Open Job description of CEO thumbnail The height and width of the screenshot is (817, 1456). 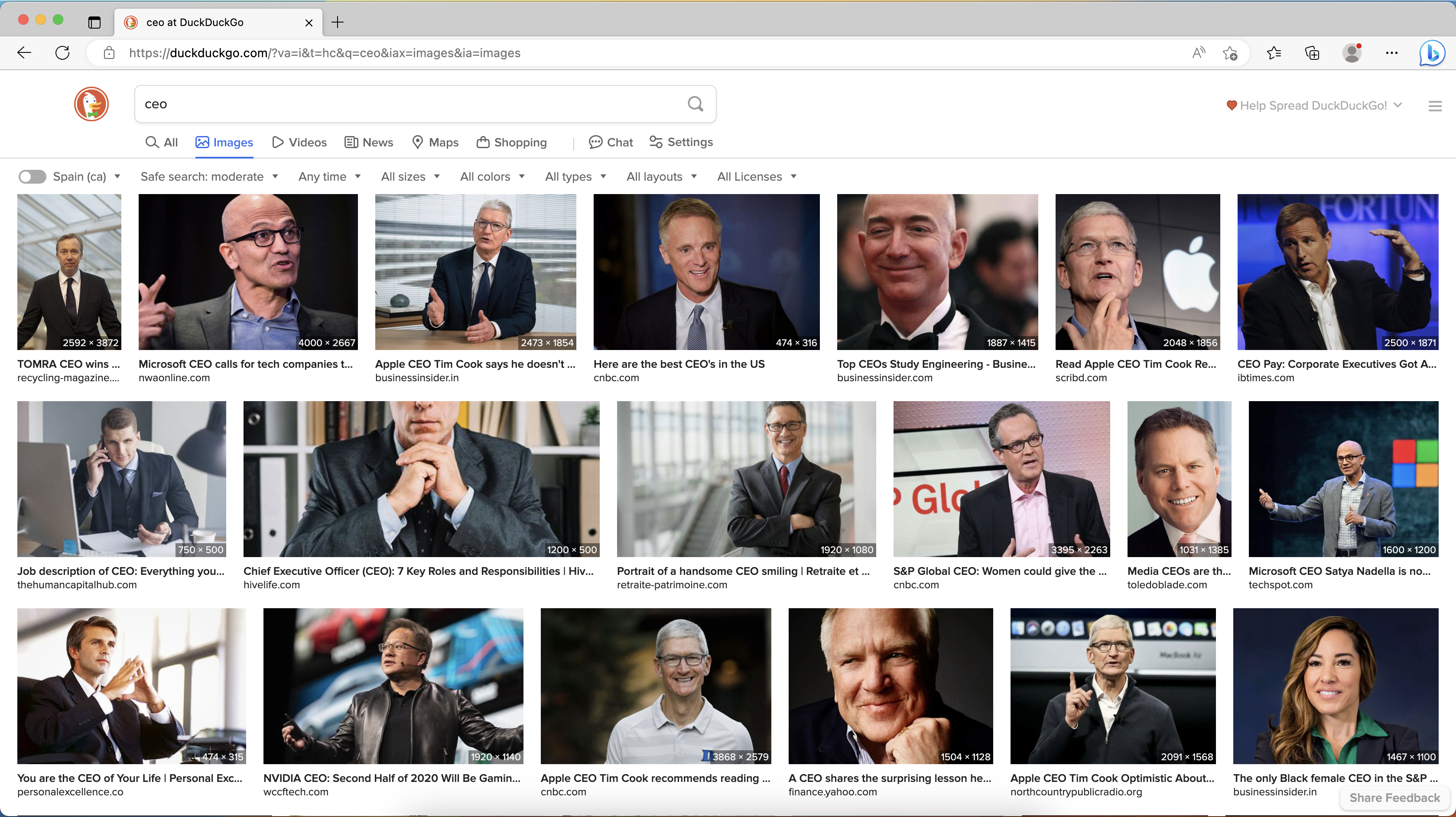click(x=121, y=479)
